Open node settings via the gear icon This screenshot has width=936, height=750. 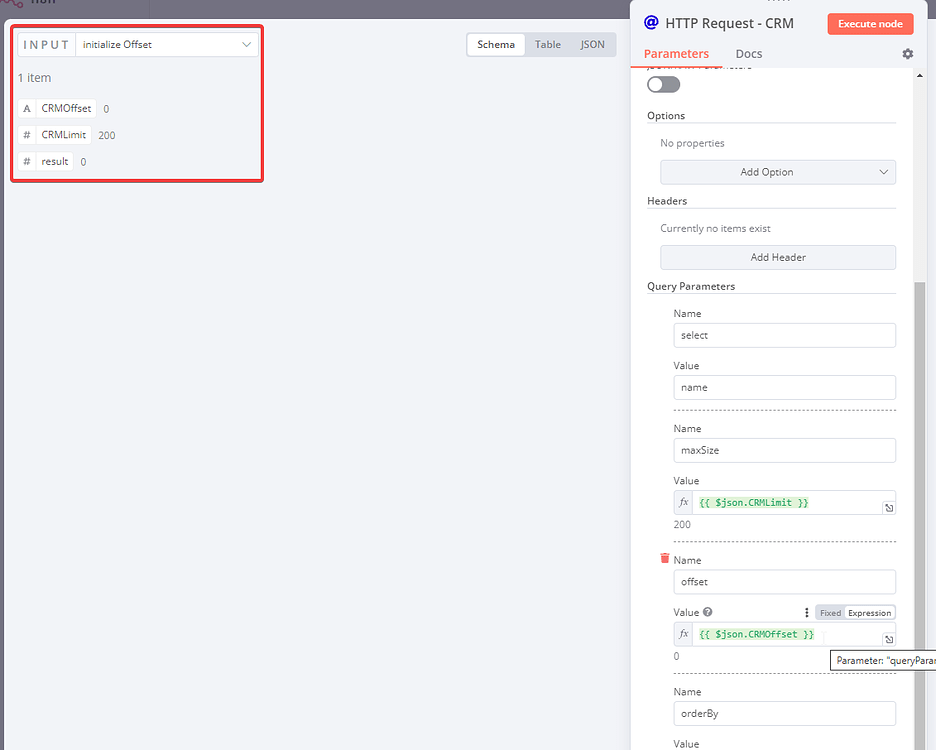click(x=907, y=54)
